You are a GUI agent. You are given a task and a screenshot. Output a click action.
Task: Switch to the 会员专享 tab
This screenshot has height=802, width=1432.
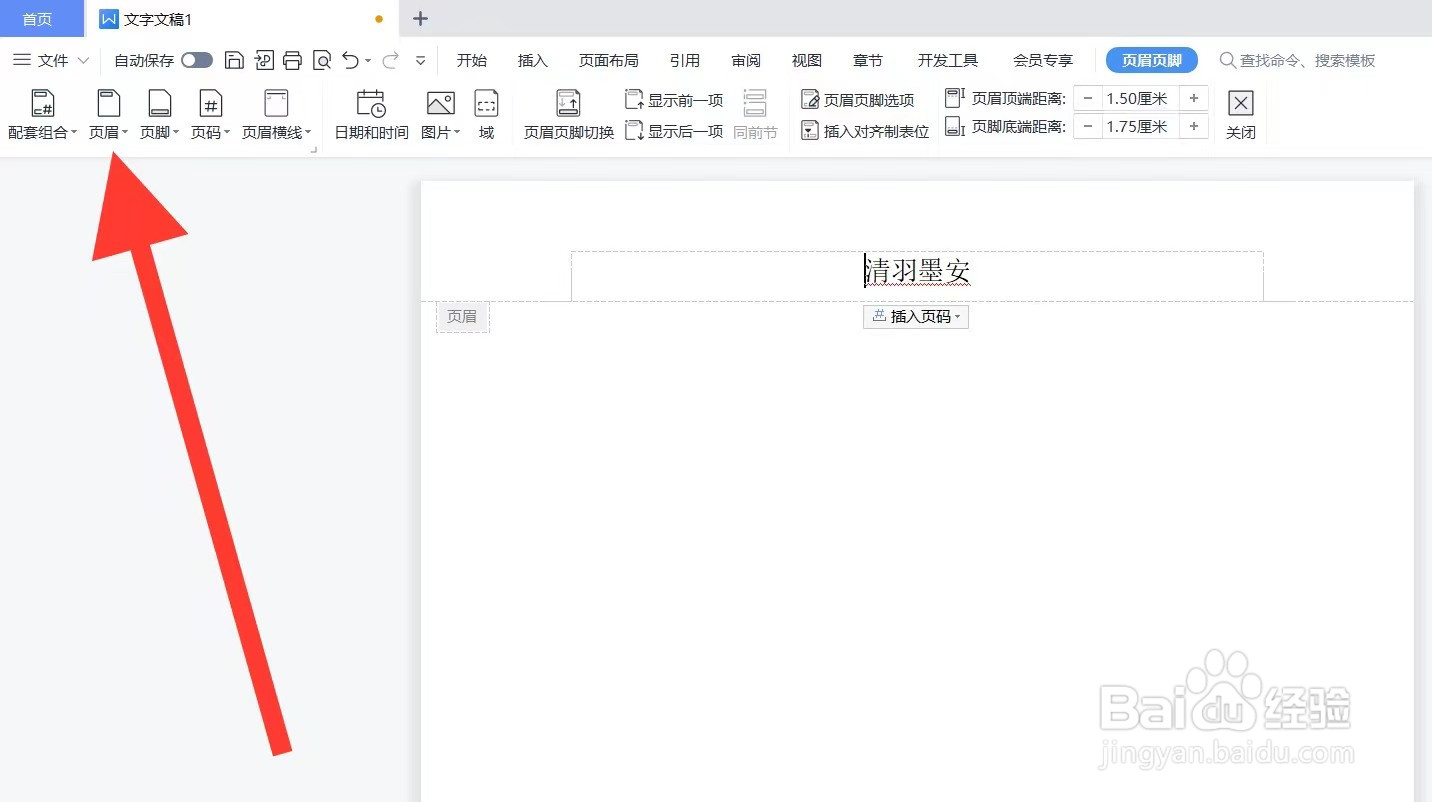coord(1043,60)
